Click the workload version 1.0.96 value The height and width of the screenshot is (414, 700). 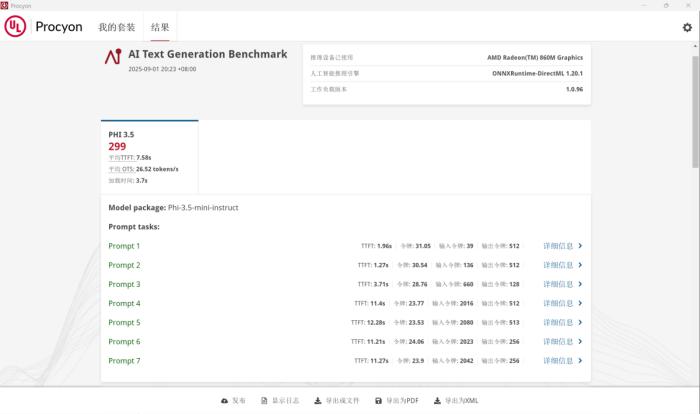(574, 89)
